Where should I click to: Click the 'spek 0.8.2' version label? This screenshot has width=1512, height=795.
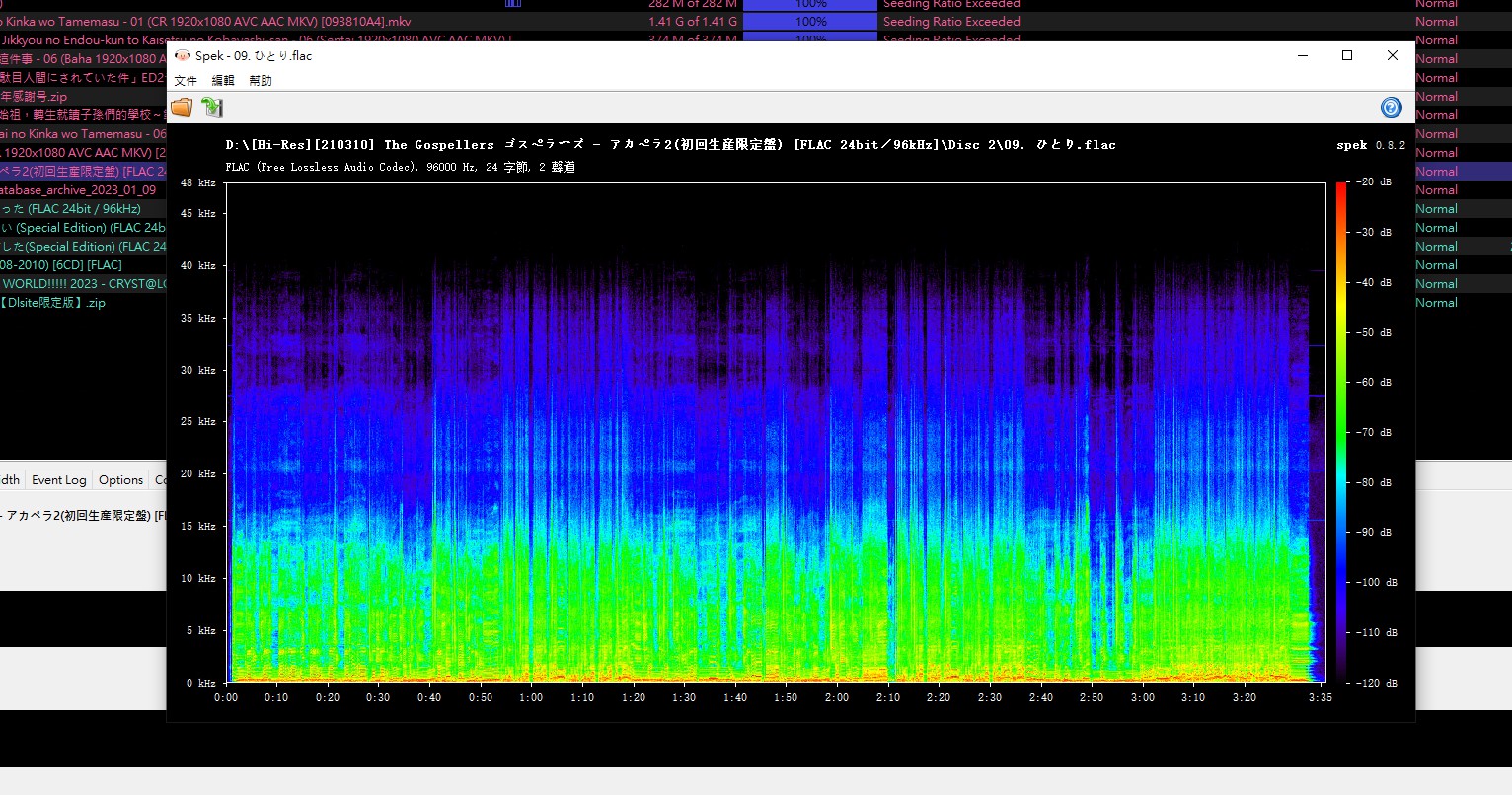[x=1372, y=145]
